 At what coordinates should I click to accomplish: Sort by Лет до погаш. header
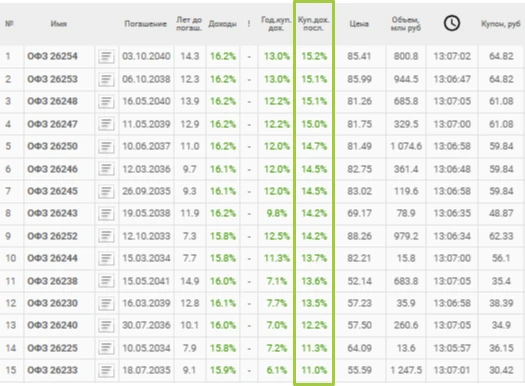[189, 24]
